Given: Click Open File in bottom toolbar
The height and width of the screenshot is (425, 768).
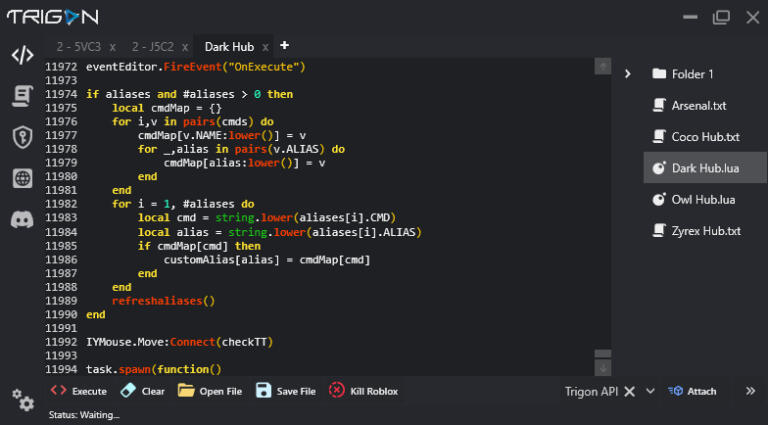Looking at the screenshot, I should click(x=210, y=391).
